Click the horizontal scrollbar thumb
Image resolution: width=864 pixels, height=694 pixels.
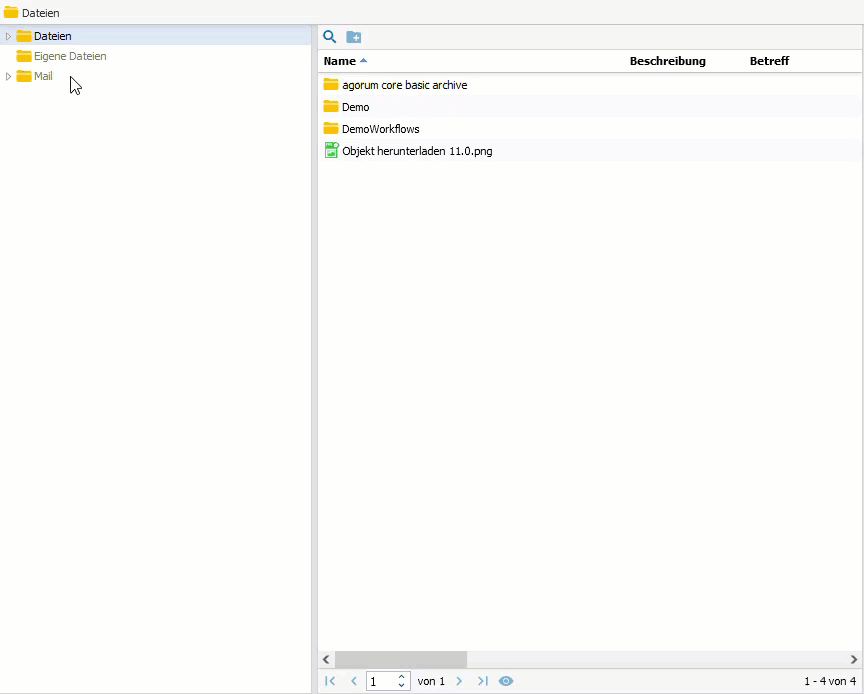pos(401,659)
